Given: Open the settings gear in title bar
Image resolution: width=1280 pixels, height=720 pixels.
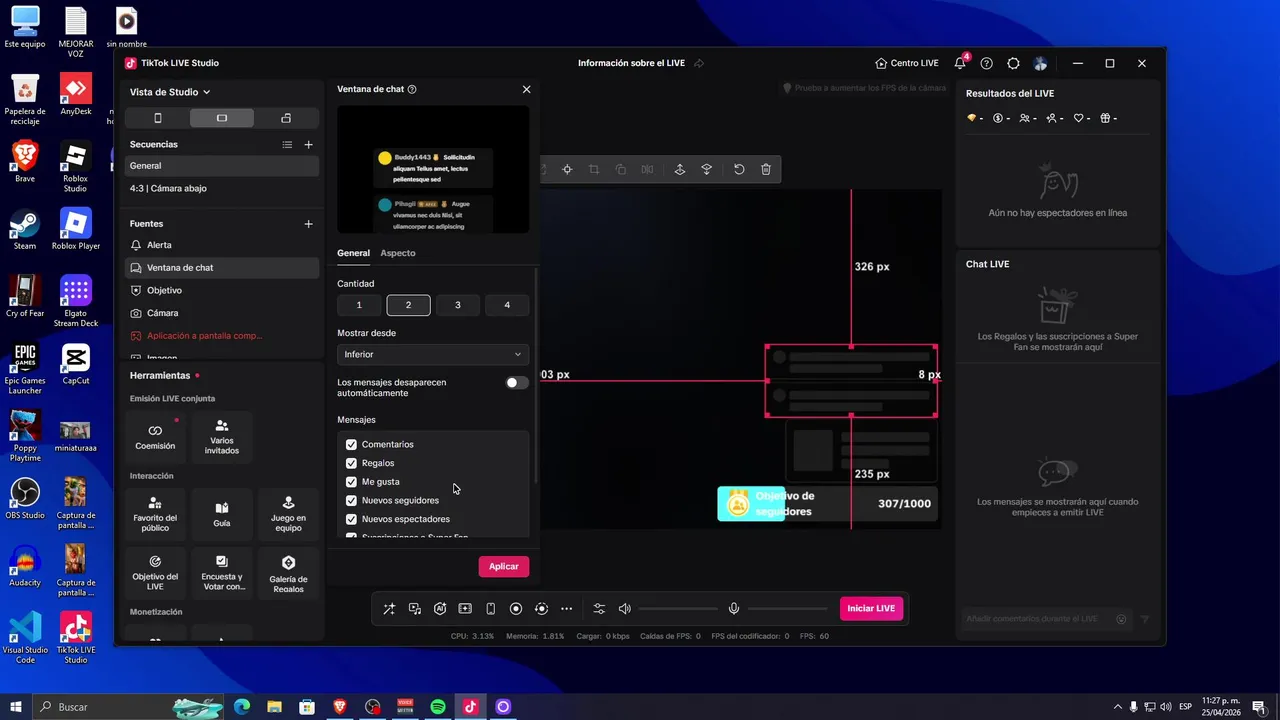Looking at the screenshot, I should (x=1013, y=63).
